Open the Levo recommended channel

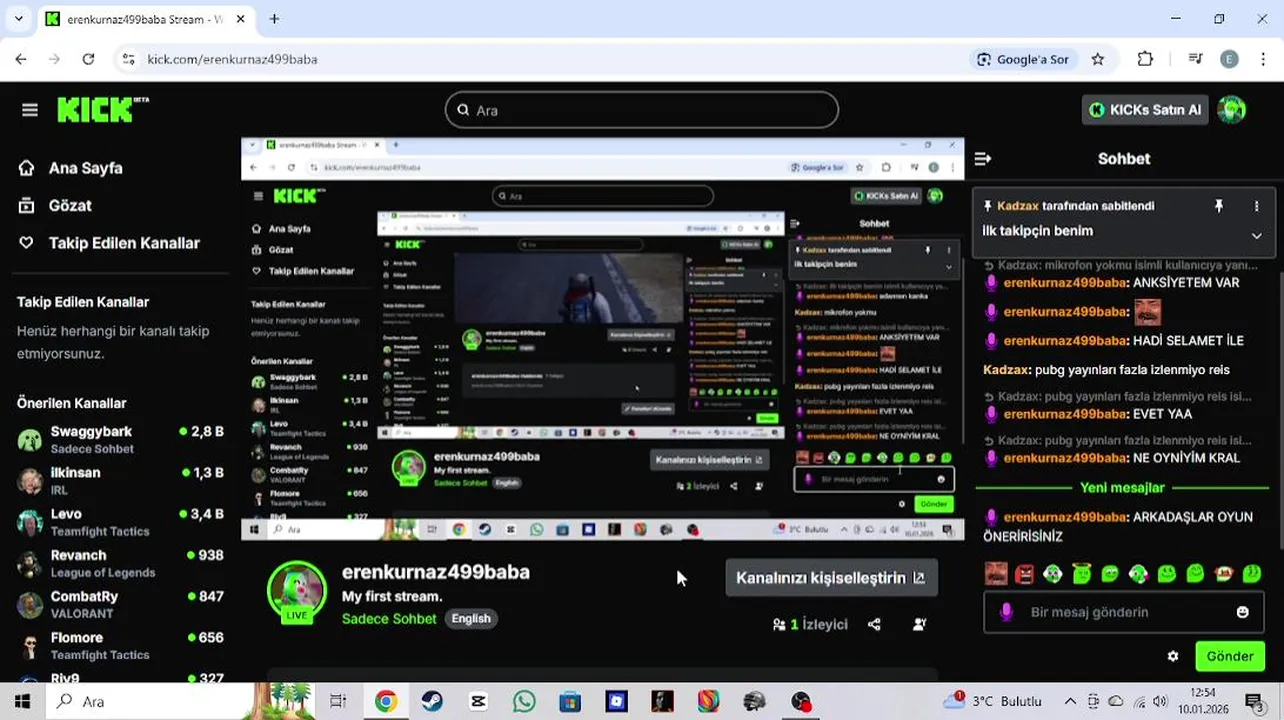coord(120,522)
